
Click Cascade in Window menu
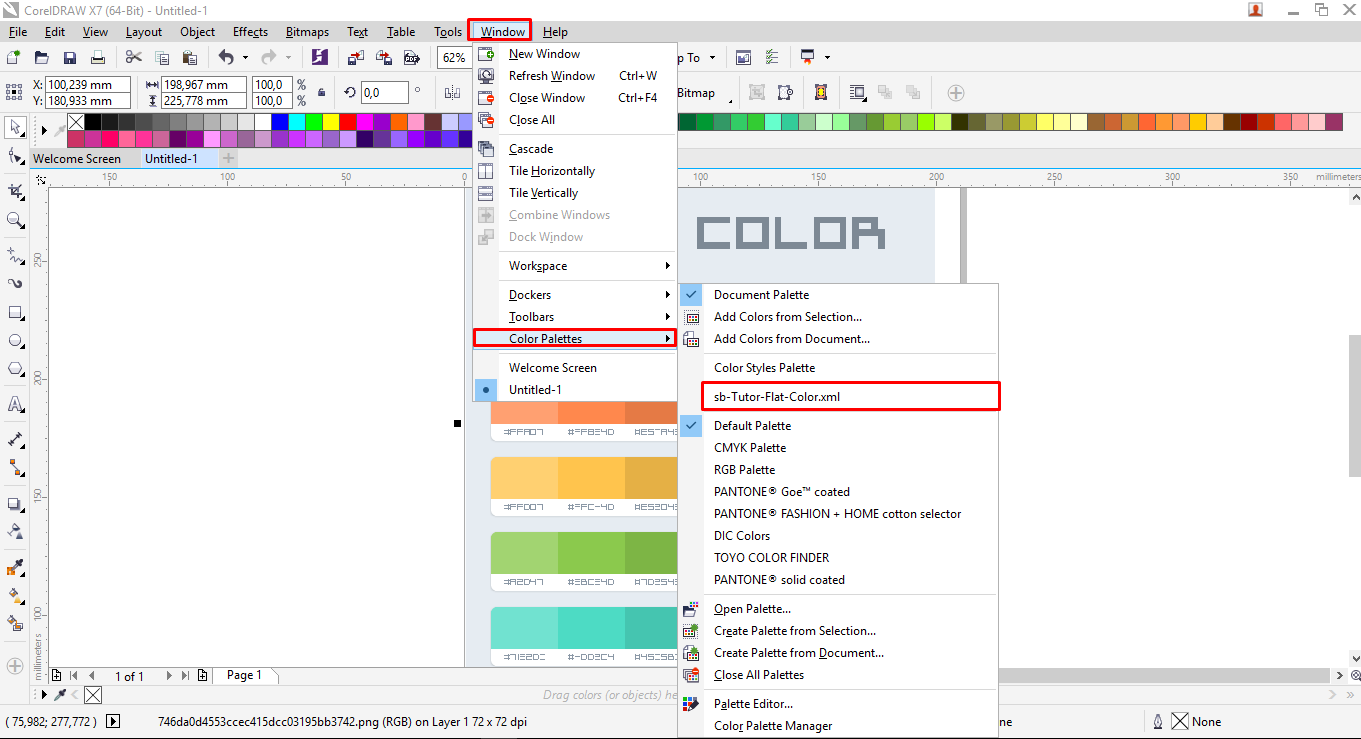point(531,149)
